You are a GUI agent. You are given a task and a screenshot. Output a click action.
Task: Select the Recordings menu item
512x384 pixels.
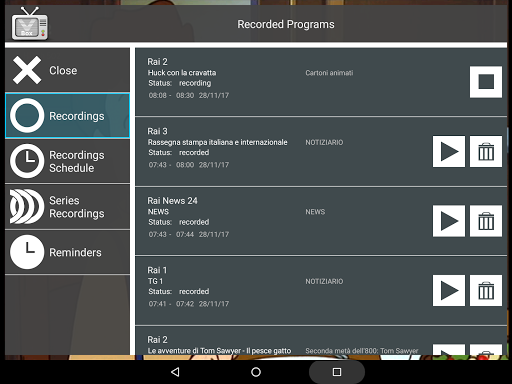[67, 116]
